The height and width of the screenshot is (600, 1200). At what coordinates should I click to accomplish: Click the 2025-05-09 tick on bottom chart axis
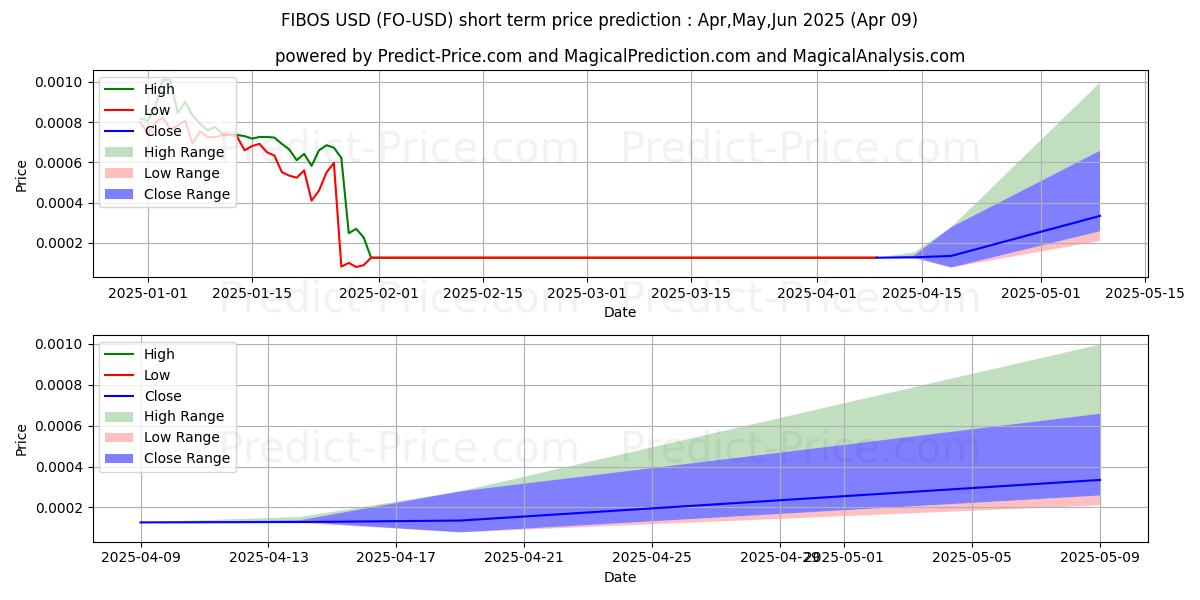point(1100,558)
